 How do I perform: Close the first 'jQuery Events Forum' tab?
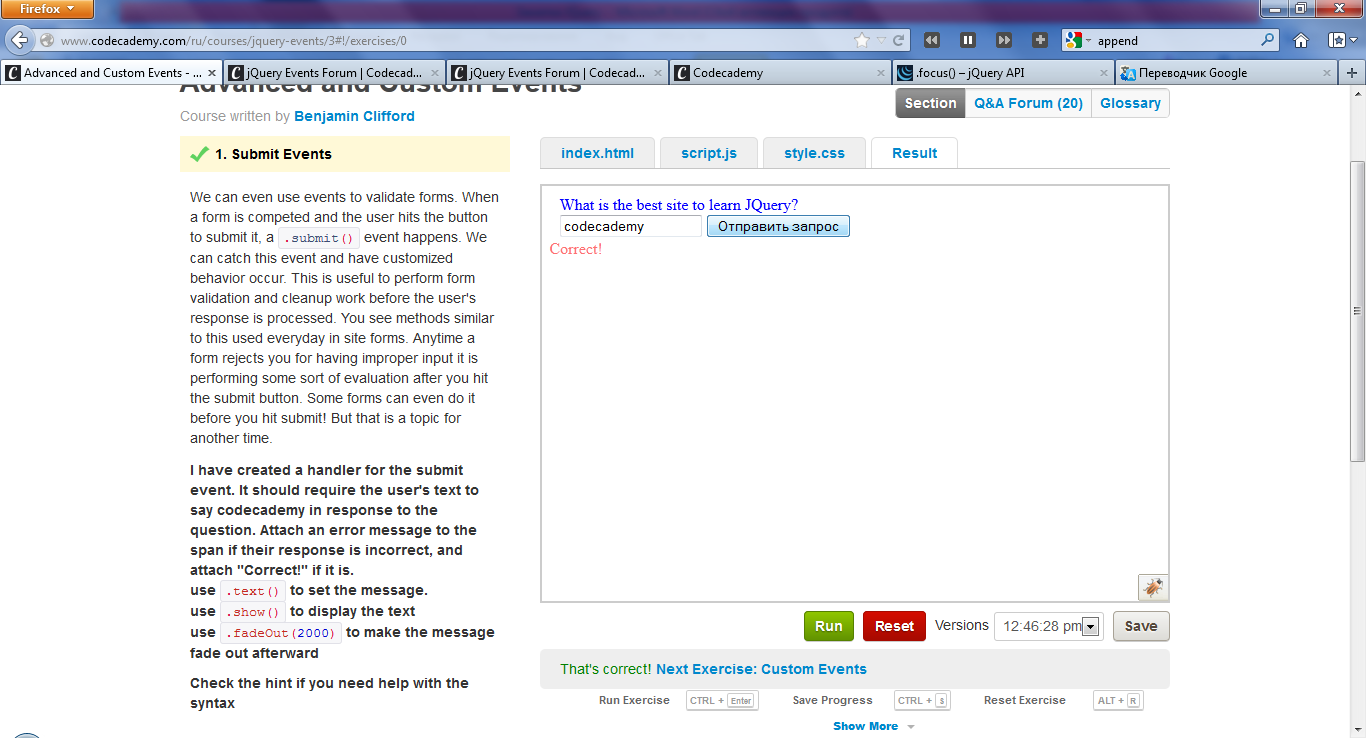[x=435, y=73]
